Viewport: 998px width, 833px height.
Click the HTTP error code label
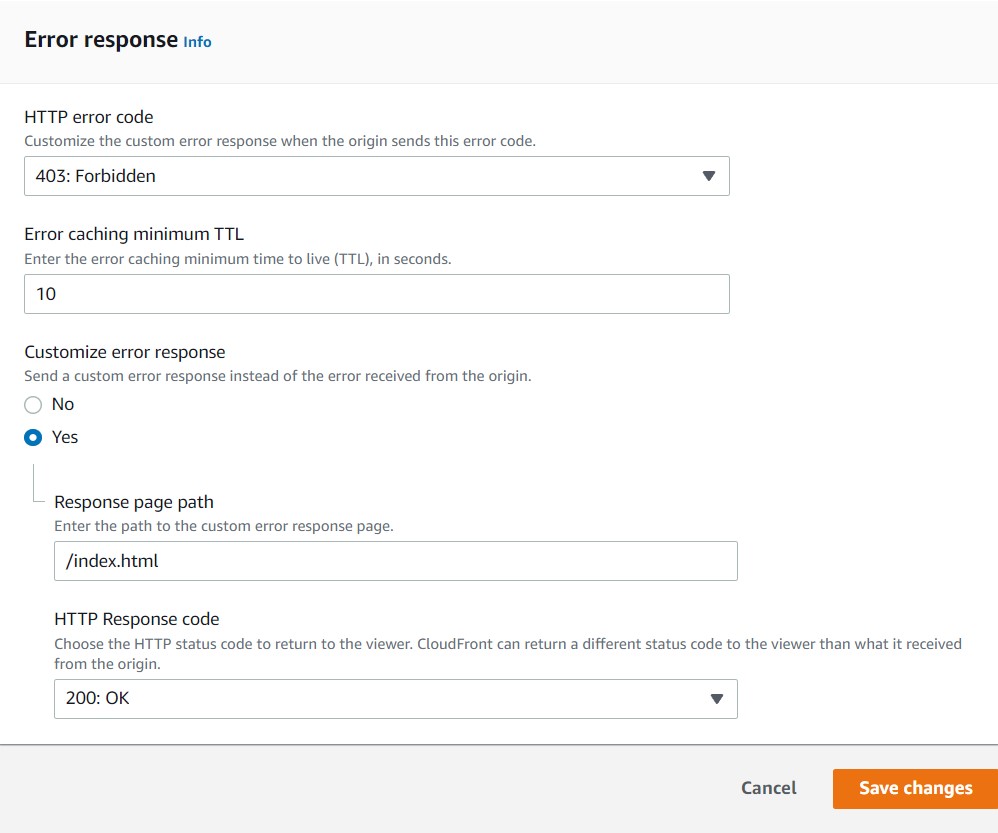[89, 117]
